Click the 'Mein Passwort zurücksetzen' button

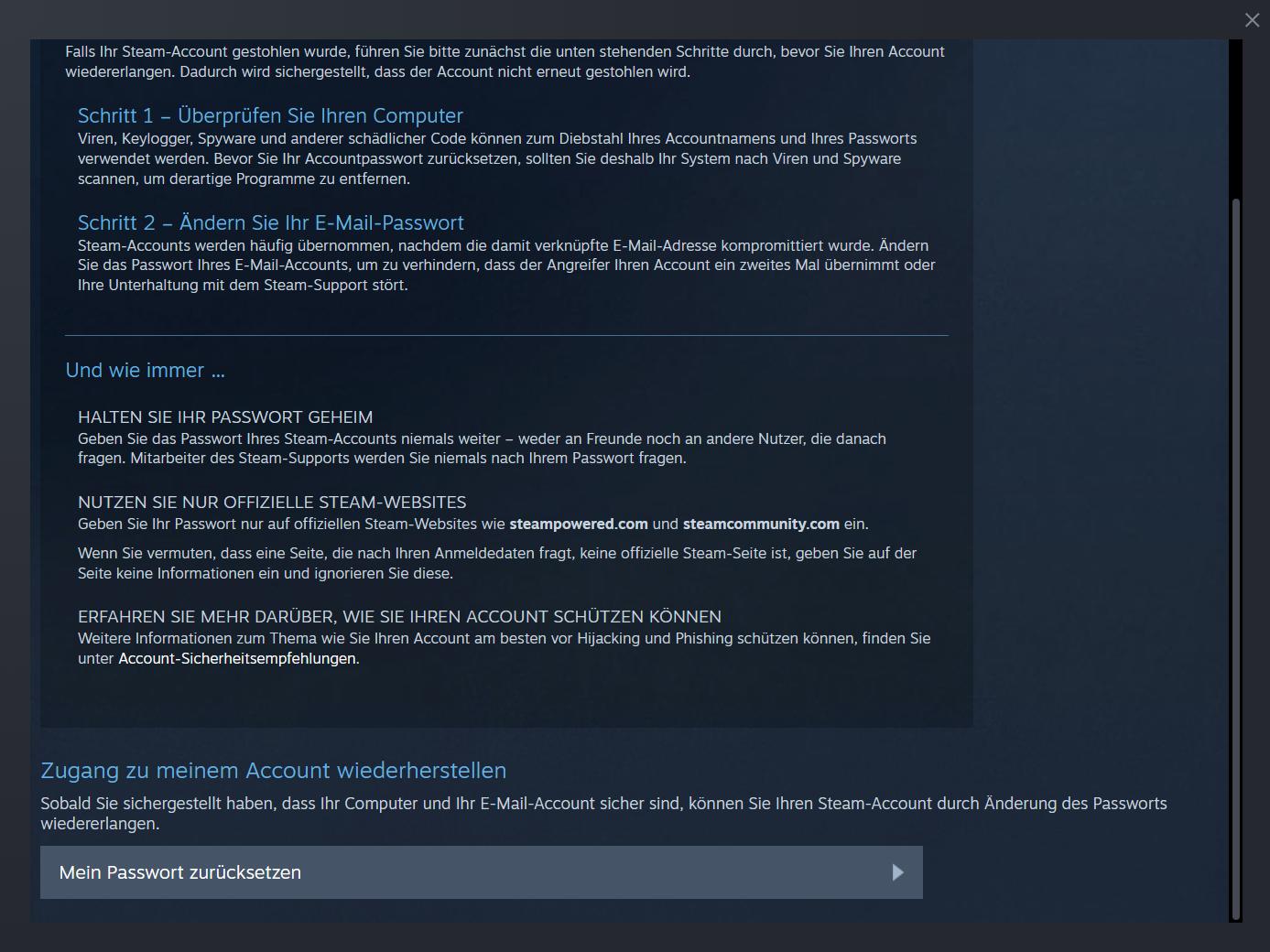pyautogui.click(x=482, y=872)
